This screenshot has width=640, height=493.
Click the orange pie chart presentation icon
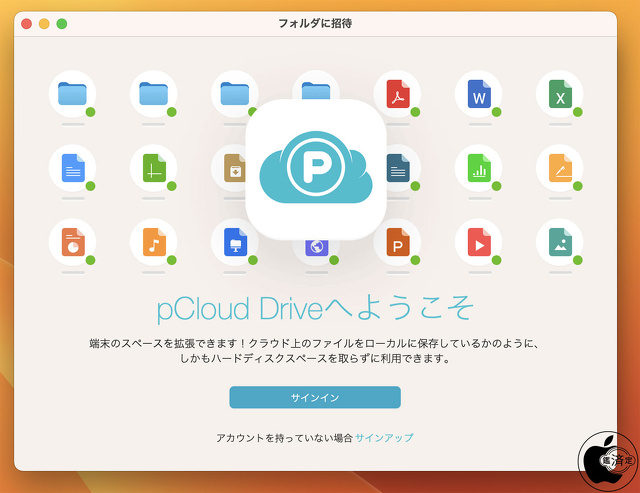click(72, 242)
